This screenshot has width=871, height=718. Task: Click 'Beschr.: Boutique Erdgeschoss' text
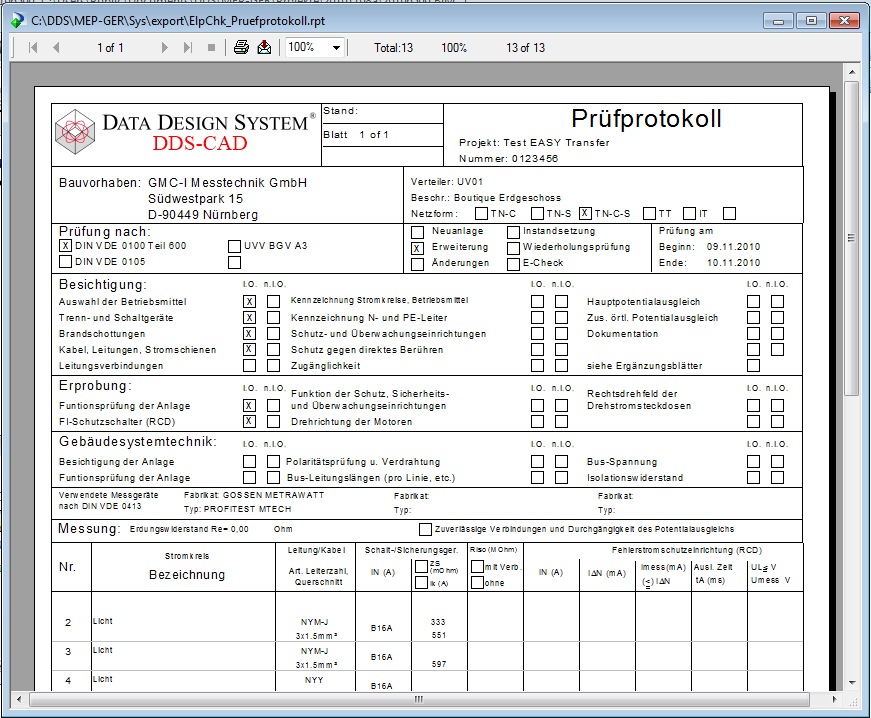(x=485, y=198)
